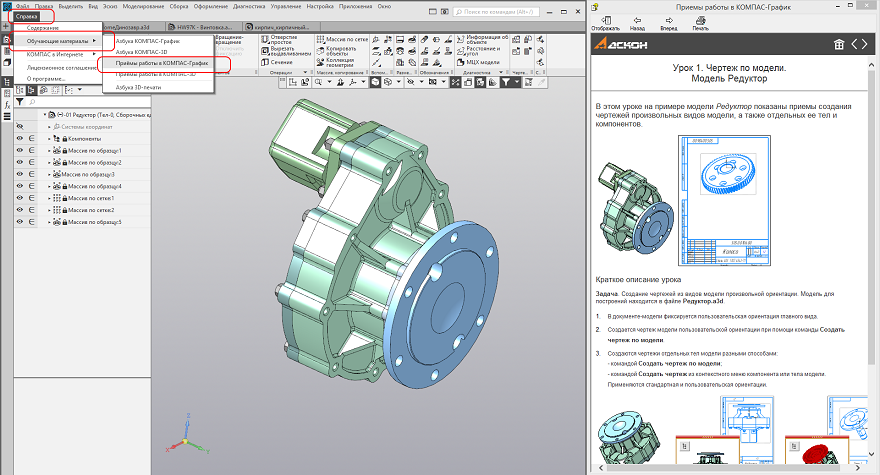The width and height of the screenshot is (880, 475).
Task: Go to previous lesson with left chevron
Action: point(855,45)
